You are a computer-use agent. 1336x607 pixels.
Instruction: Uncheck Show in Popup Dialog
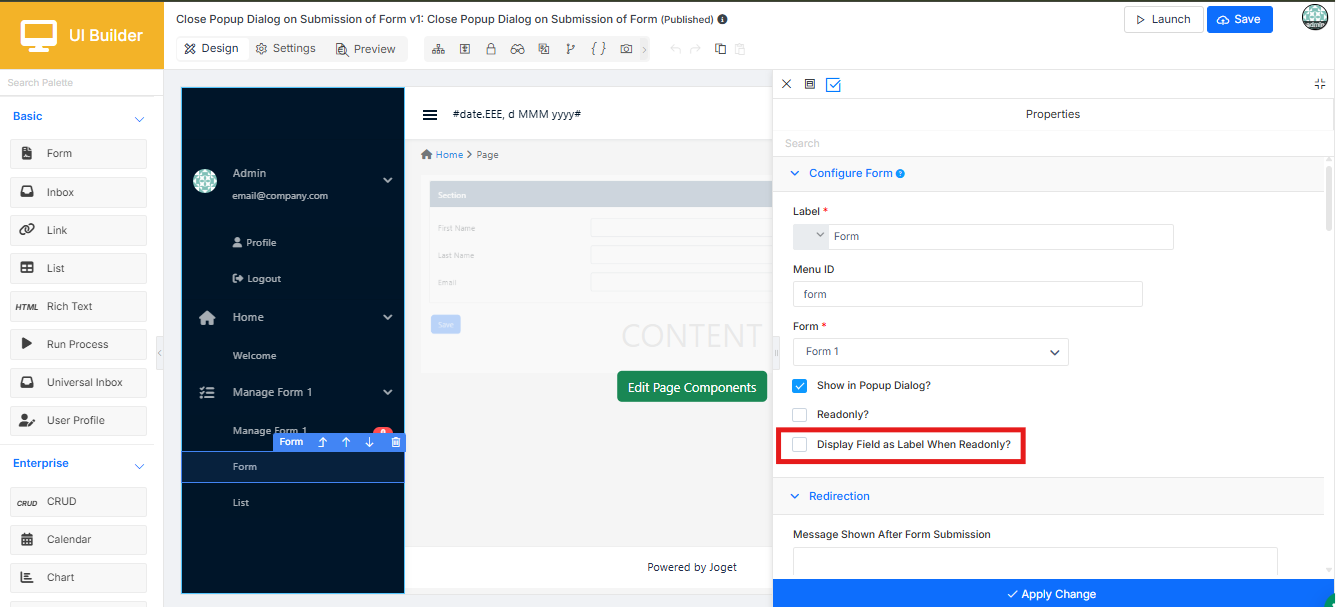tap(800, 385)
